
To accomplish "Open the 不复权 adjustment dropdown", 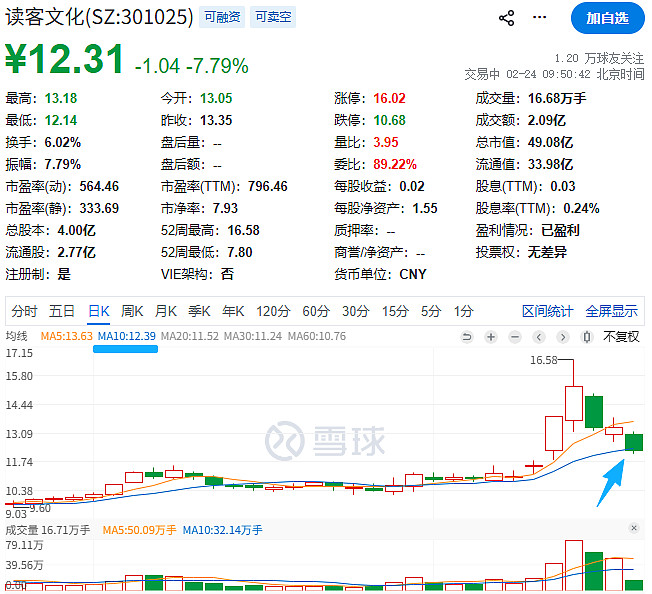I will tap(621, 336).
